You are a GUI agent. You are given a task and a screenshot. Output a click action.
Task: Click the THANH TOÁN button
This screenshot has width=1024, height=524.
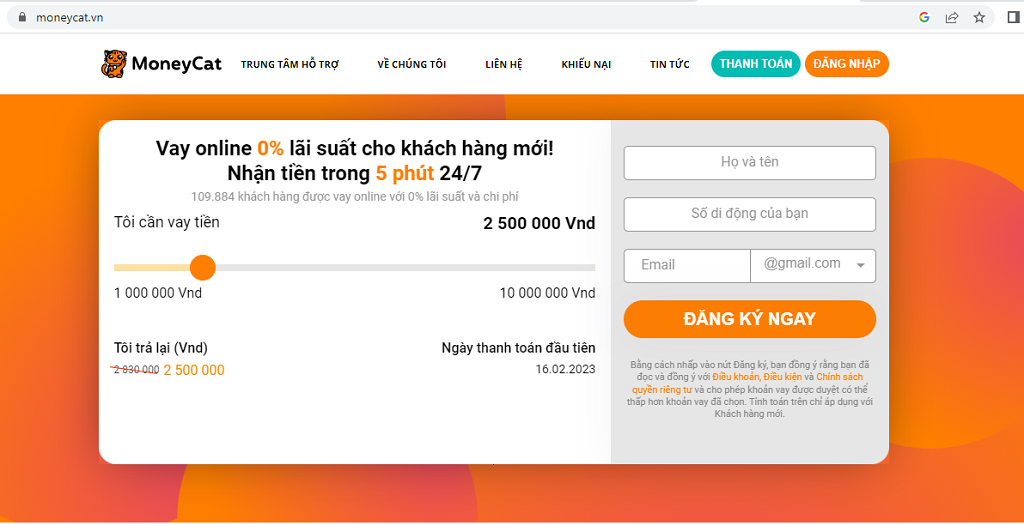coord(756,64)
